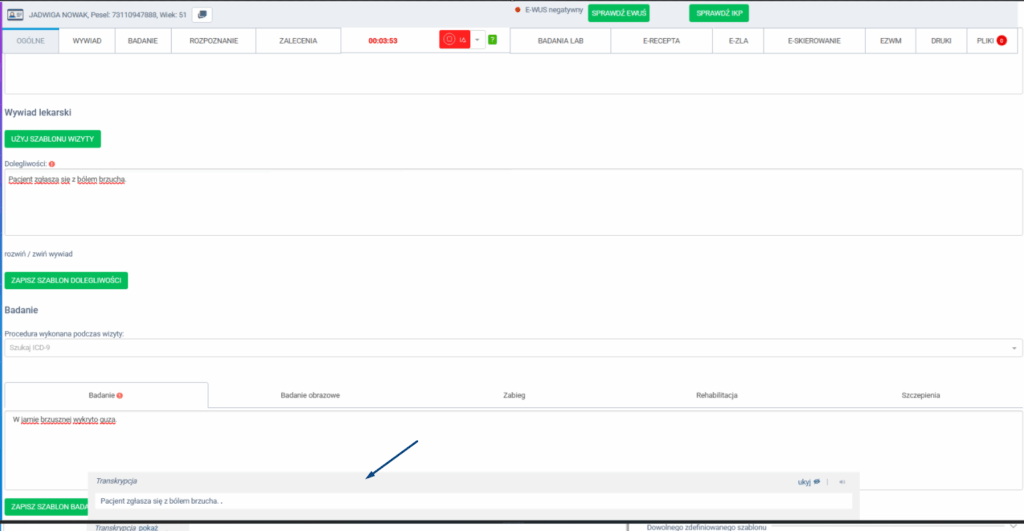Click the copy icon beside patient age

pyautogui.click(x=201, y=15)
